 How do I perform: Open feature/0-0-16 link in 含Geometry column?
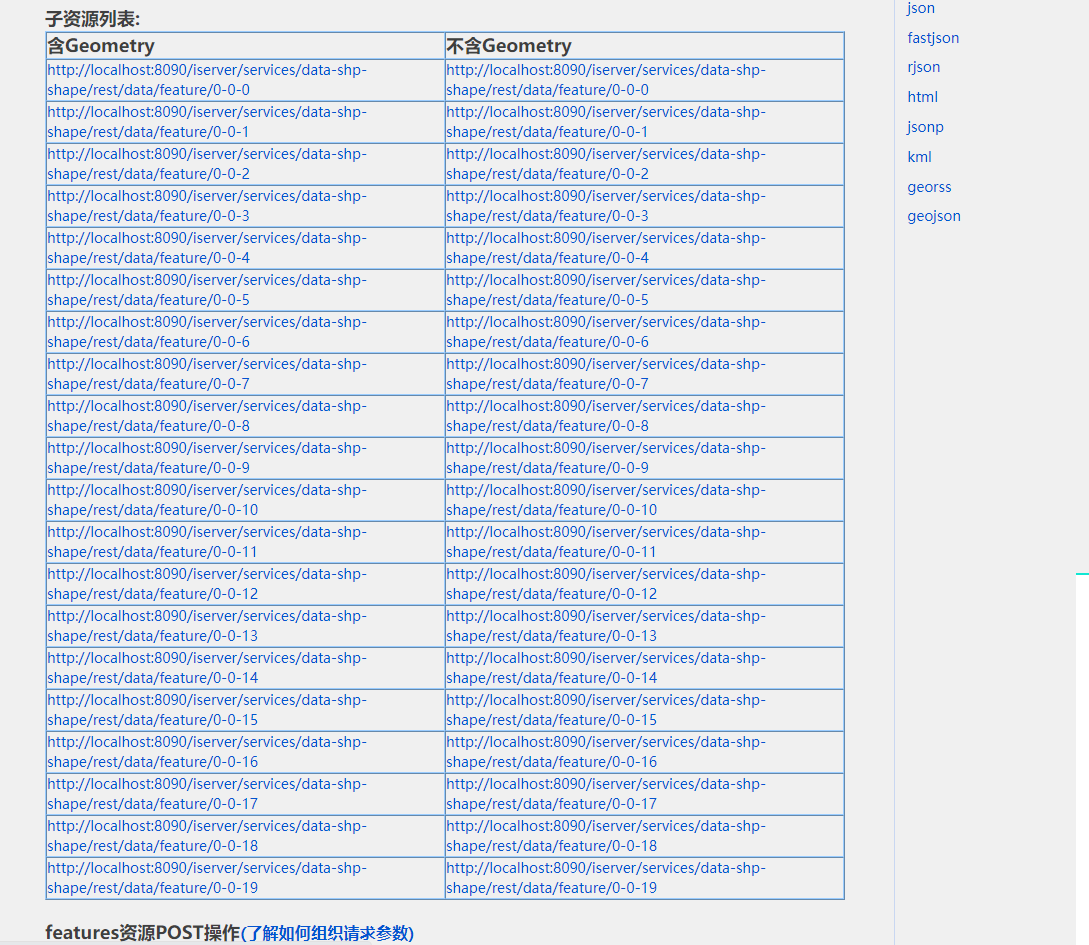pos(207,752)
